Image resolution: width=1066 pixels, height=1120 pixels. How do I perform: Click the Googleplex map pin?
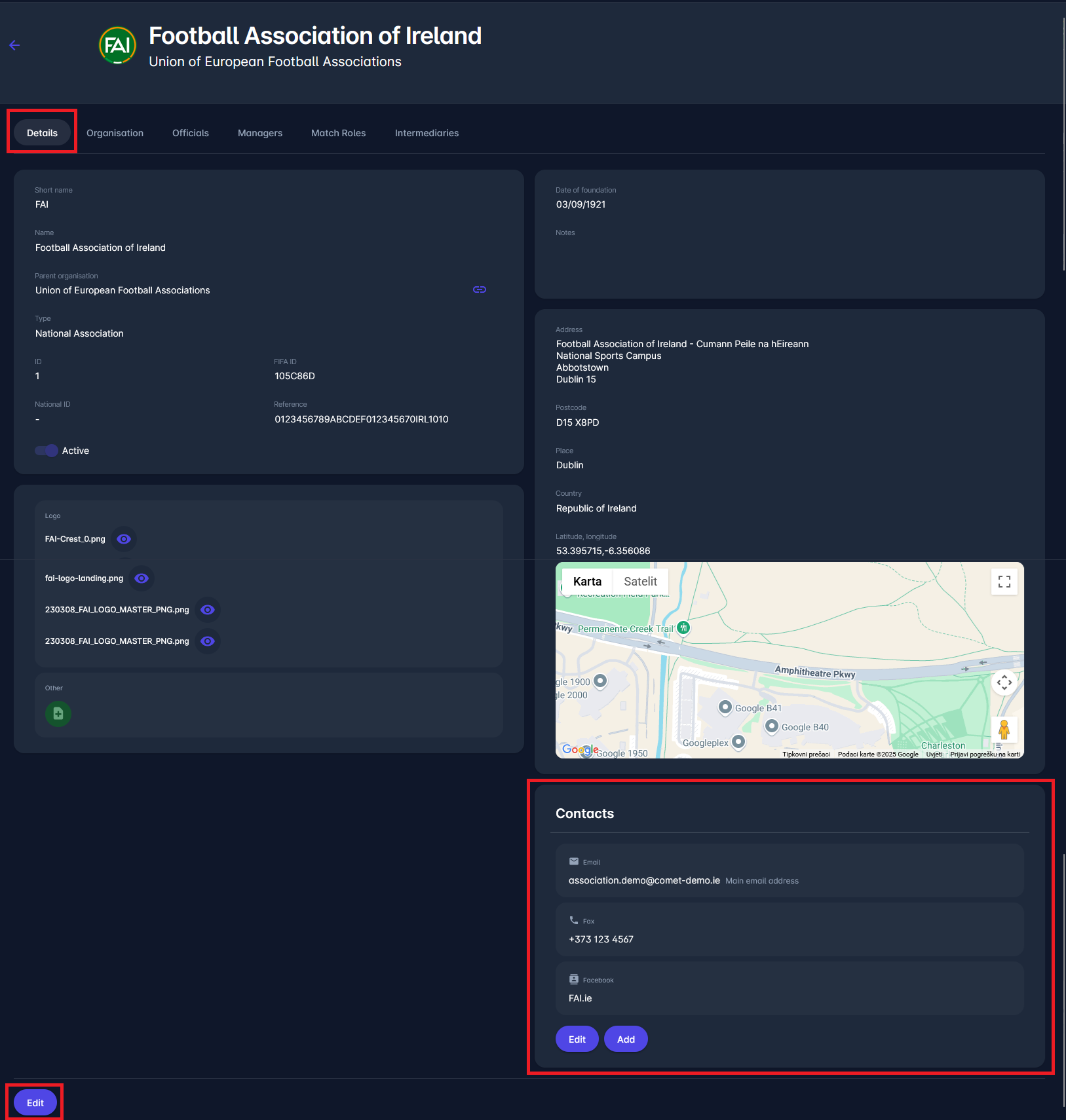pos(738,741)
